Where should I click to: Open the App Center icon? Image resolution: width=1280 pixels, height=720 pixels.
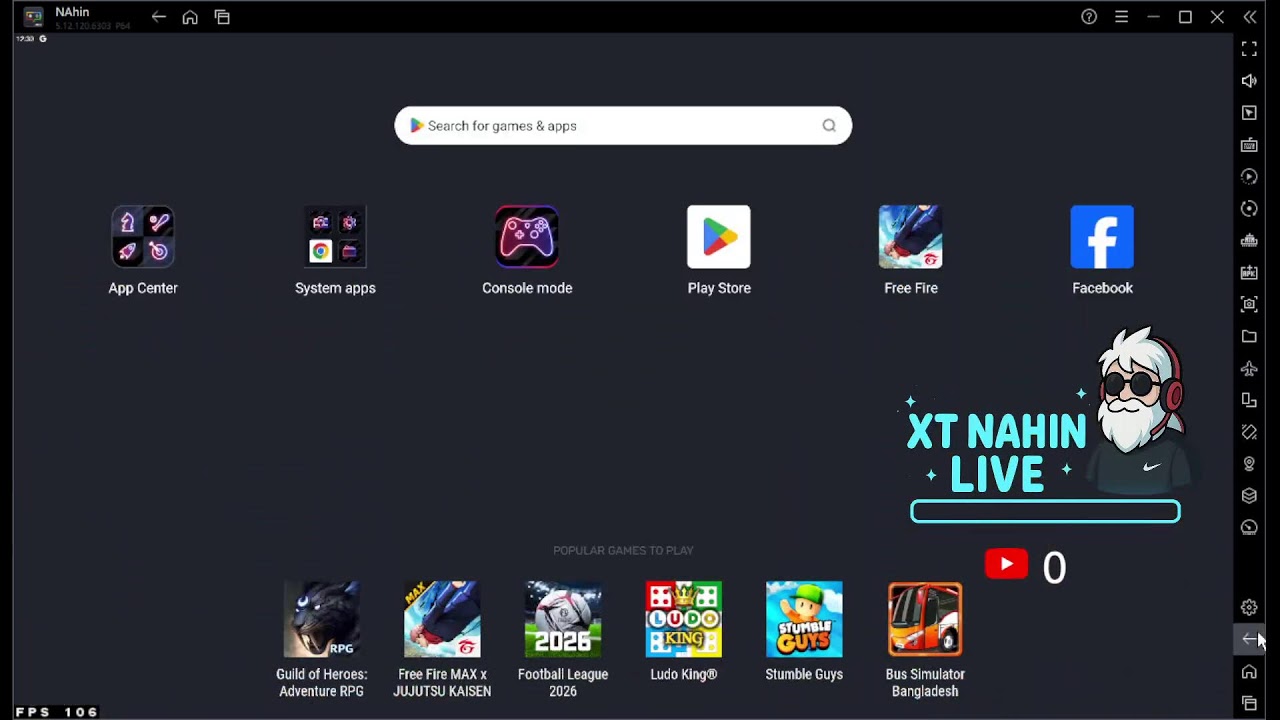pos(143,237)
